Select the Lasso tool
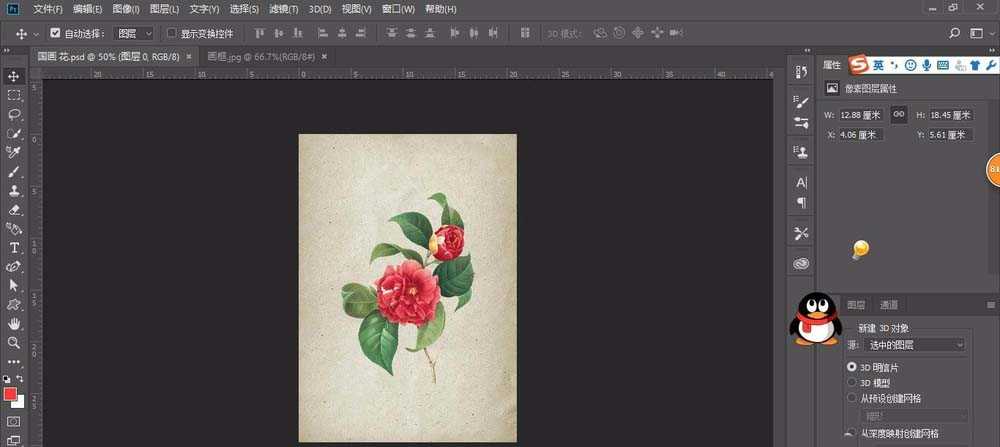The image size is (1000, 447). coord(14,115)
